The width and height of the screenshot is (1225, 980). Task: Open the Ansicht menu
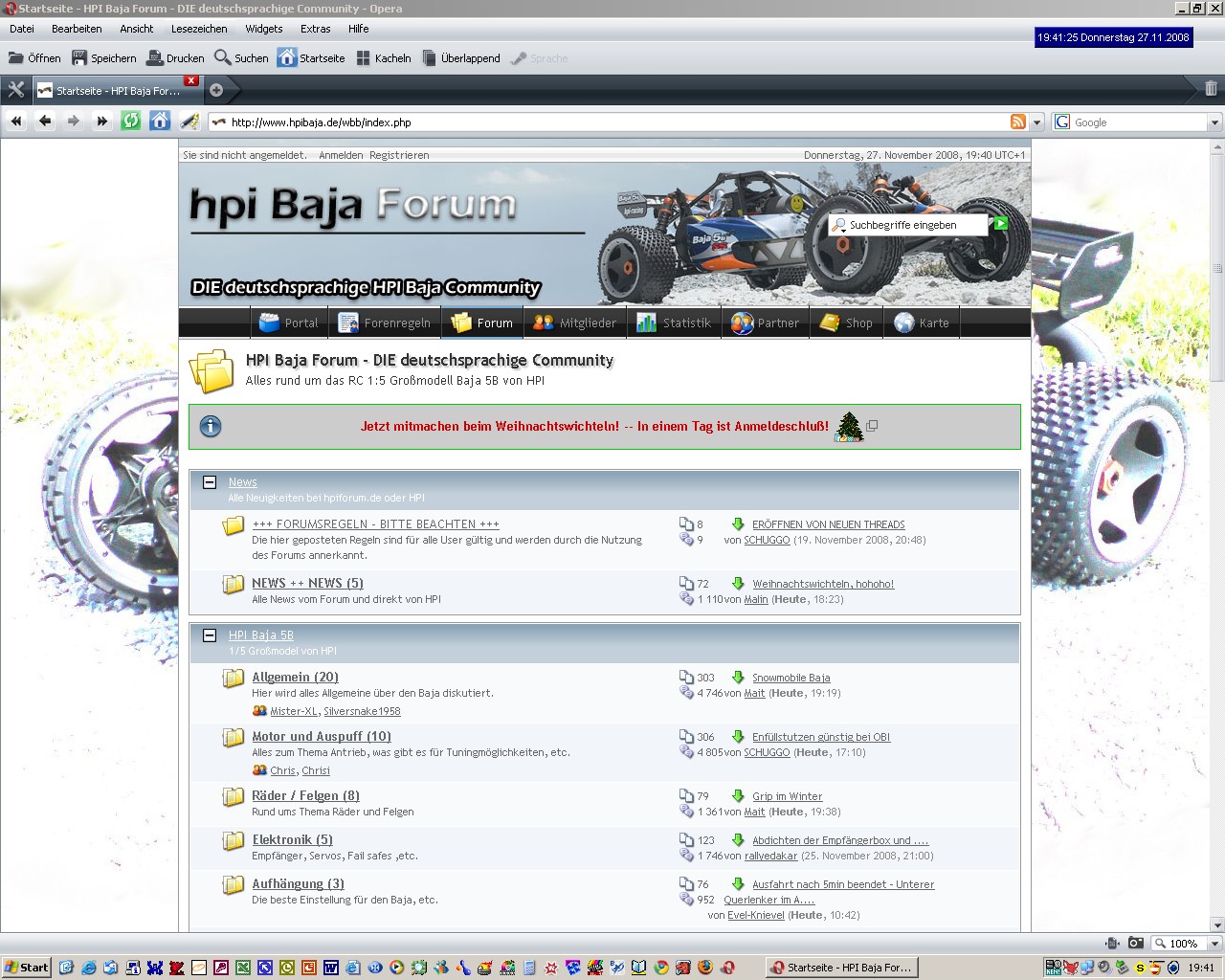[x=137, y=29]
